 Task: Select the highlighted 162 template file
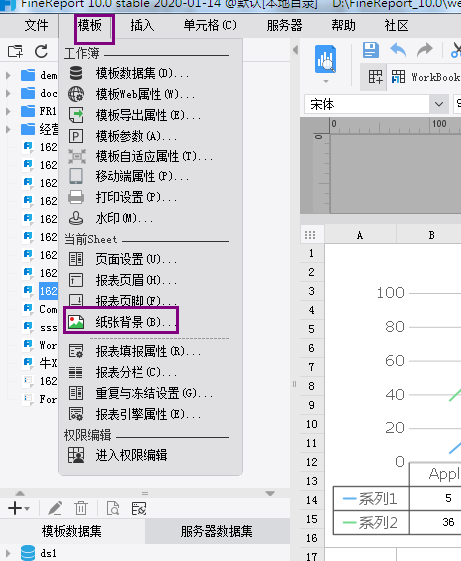[48, 291]
